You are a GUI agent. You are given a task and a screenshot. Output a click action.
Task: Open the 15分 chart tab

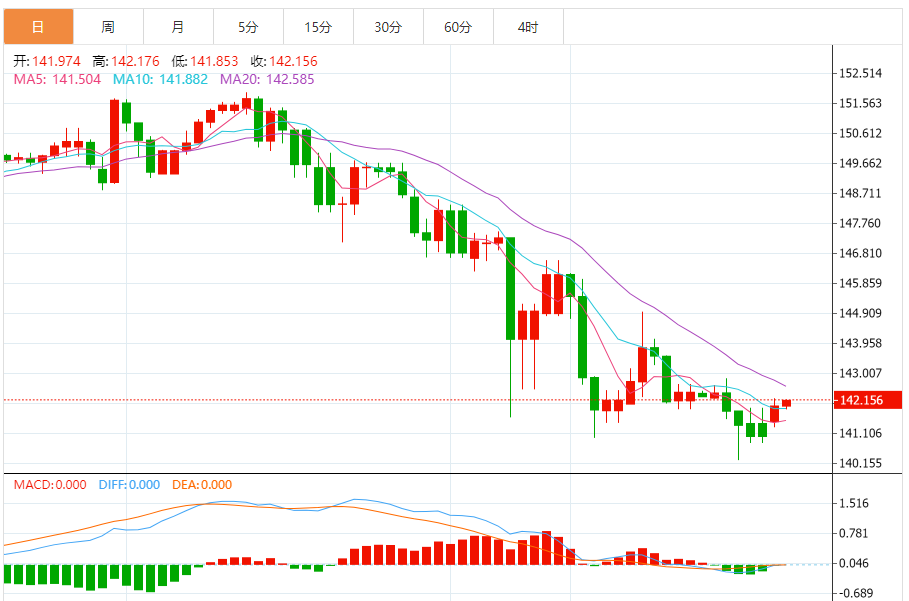[319, 27]
